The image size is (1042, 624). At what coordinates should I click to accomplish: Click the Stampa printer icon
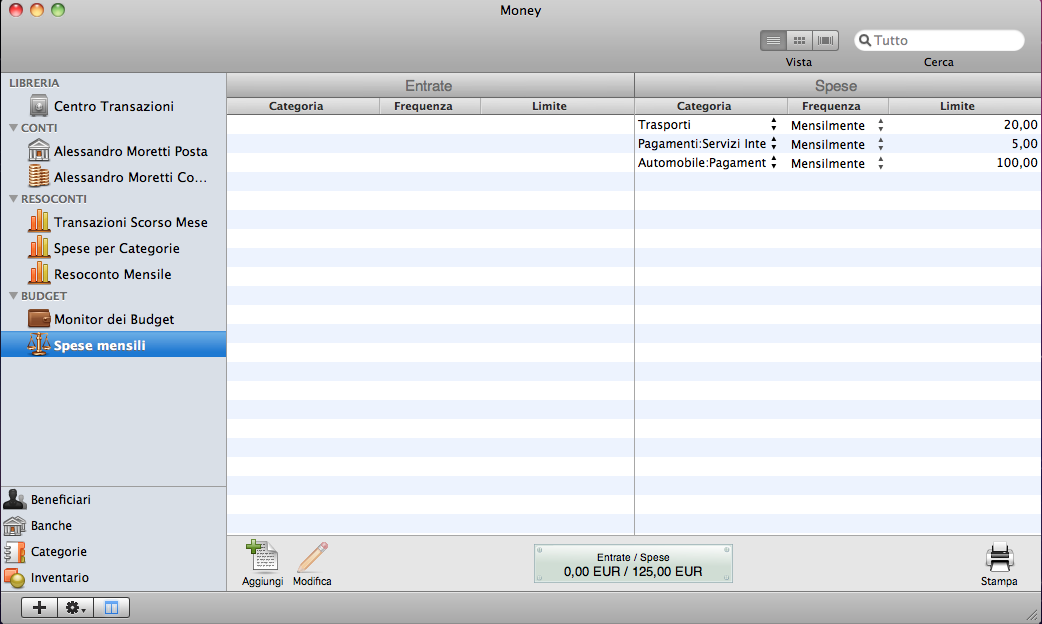999,557
